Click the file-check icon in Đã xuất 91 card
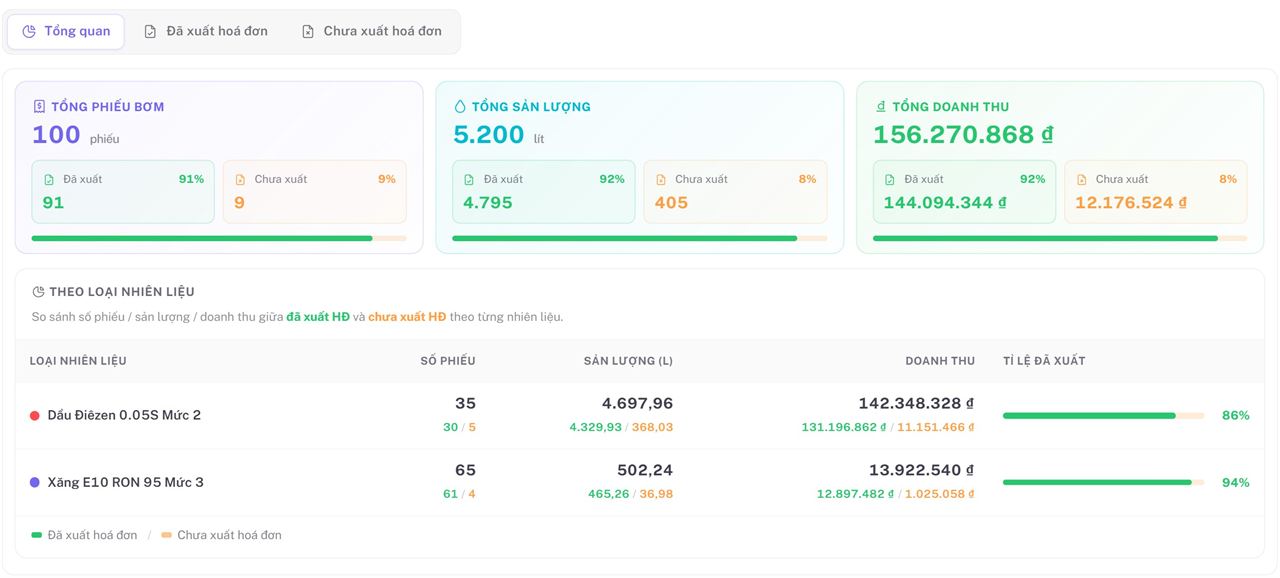 pos(49,180)
